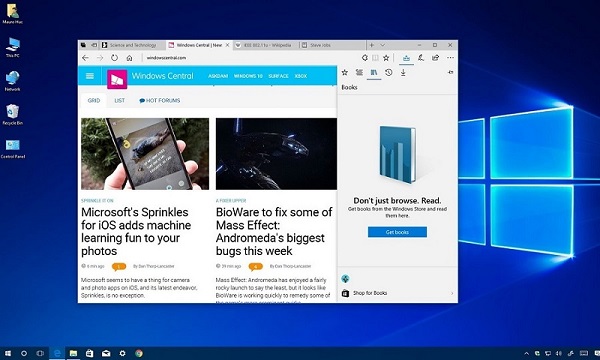Open the SURFACE nav menu

pyautogui.click(x=278, y=76)
